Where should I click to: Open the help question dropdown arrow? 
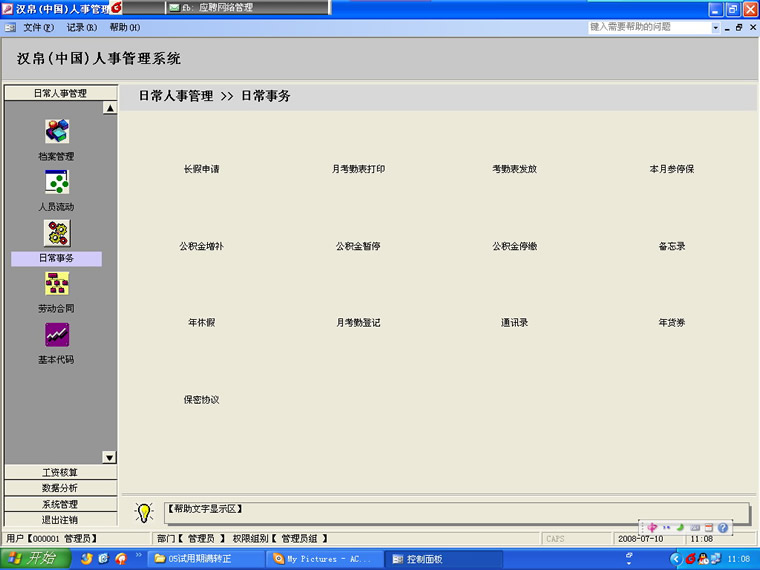tap(715, 28)
